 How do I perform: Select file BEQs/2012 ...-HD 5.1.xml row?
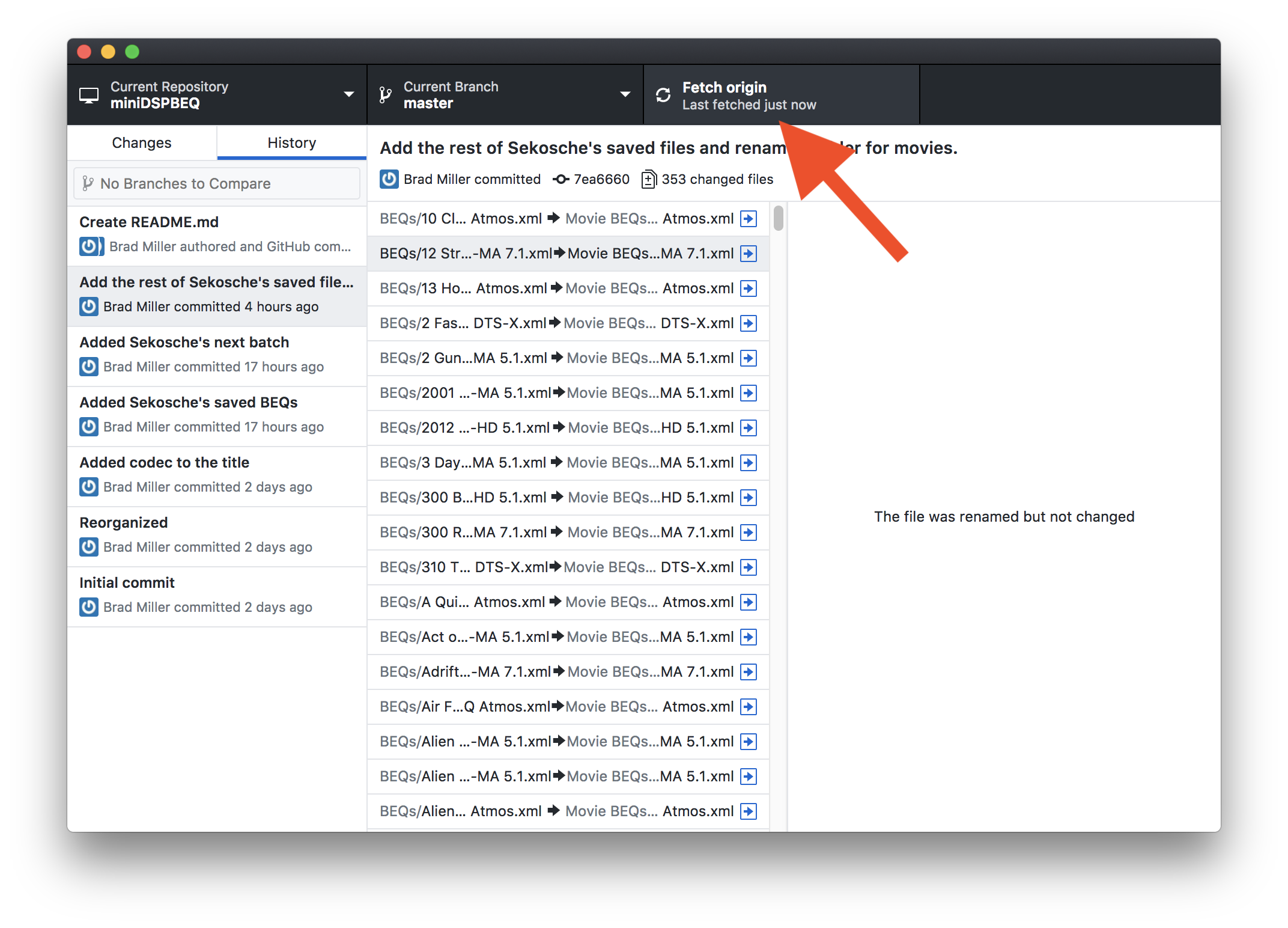click(568, 428)
